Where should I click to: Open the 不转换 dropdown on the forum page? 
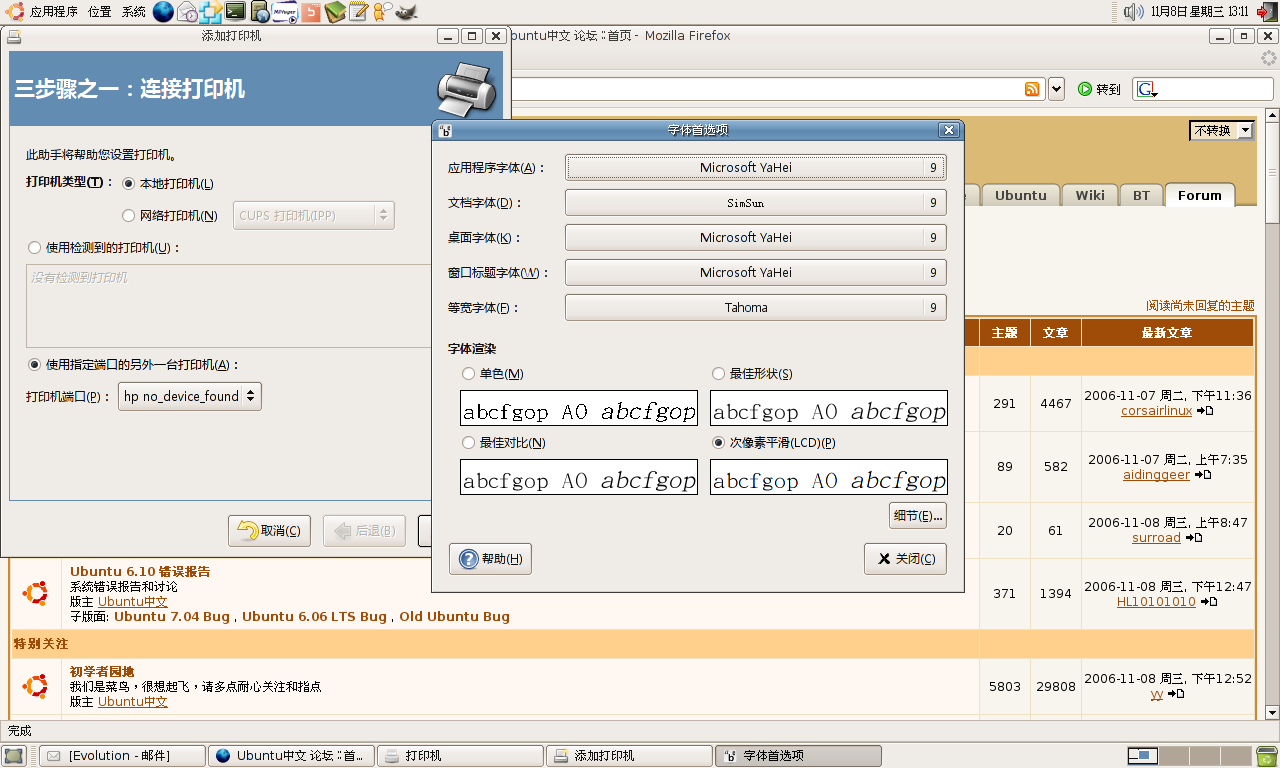[x=1221, y=131]
